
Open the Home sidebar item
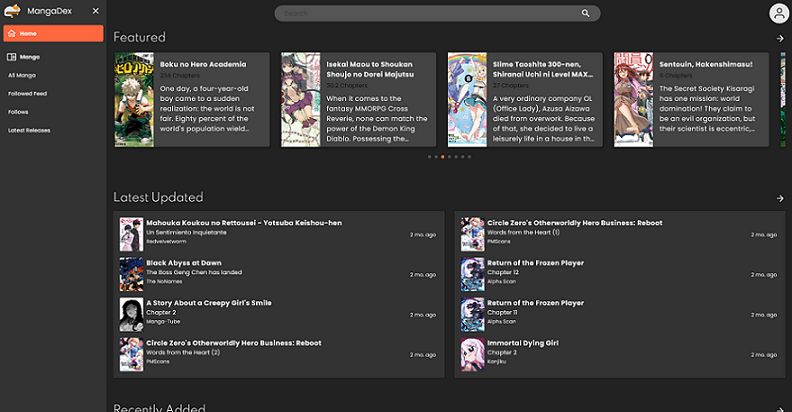53,33
